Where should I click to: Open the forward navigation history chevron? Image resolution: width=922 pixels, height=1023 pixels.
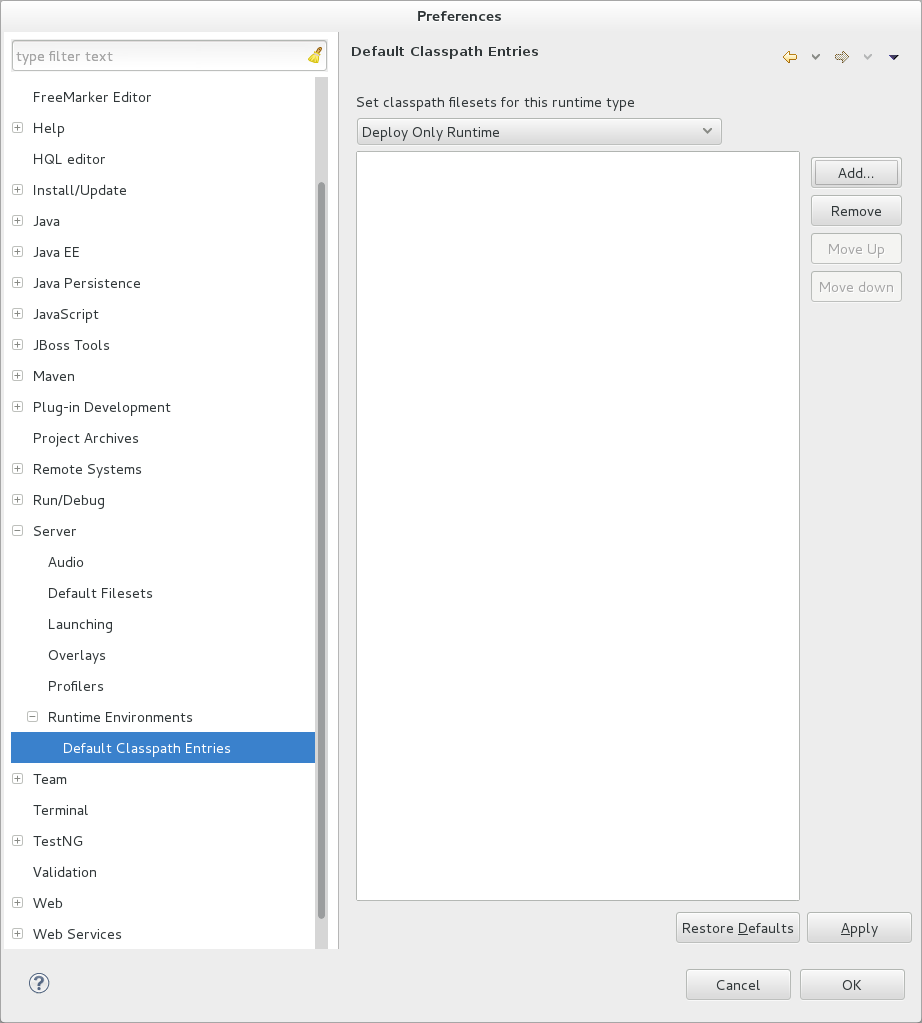tap(866, 57)
